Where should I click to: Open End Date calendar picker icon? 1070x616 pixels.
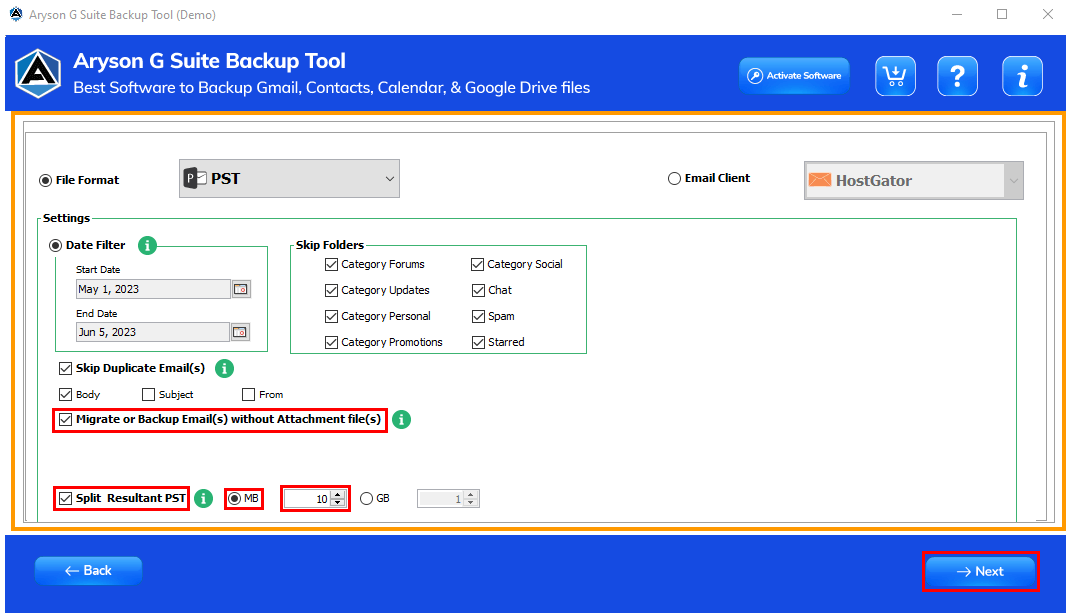point(240,332)
